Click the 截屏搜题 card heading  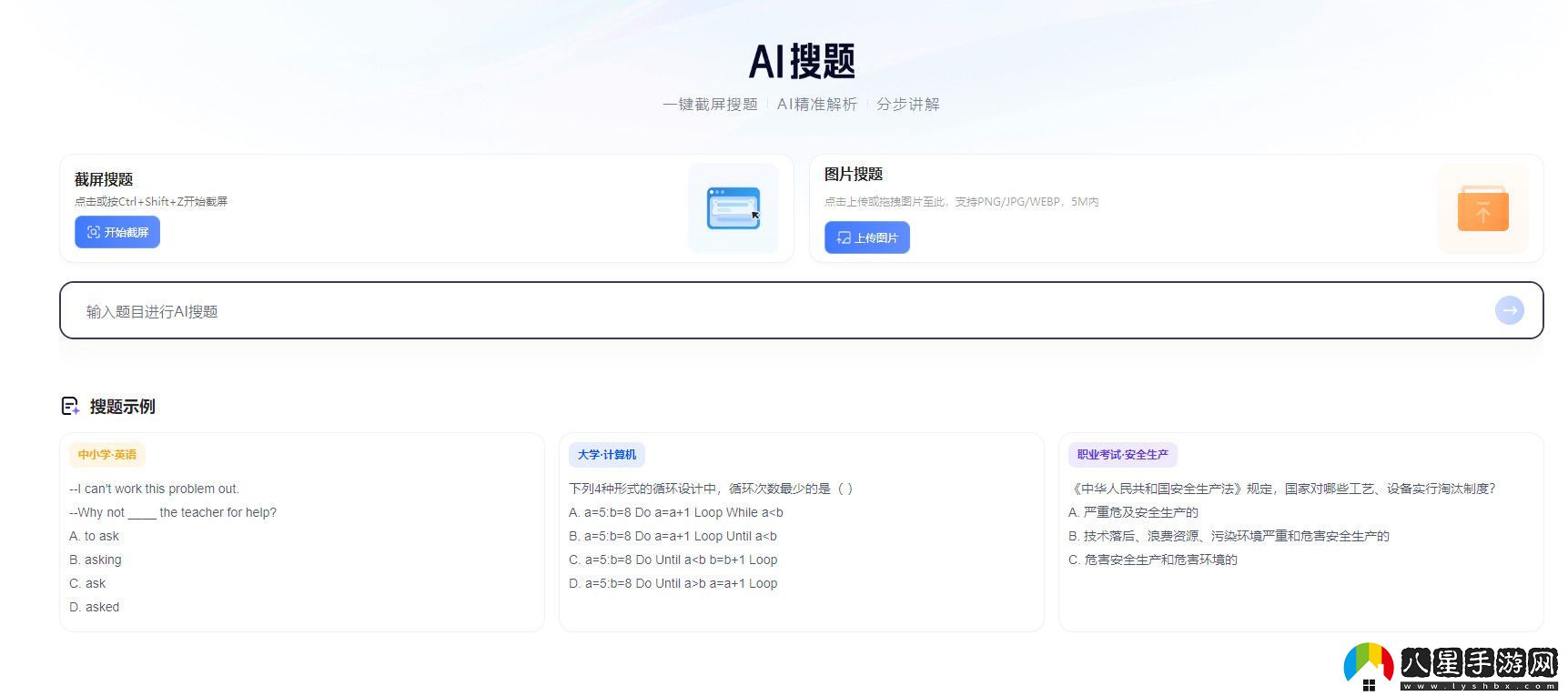(104, 179)
